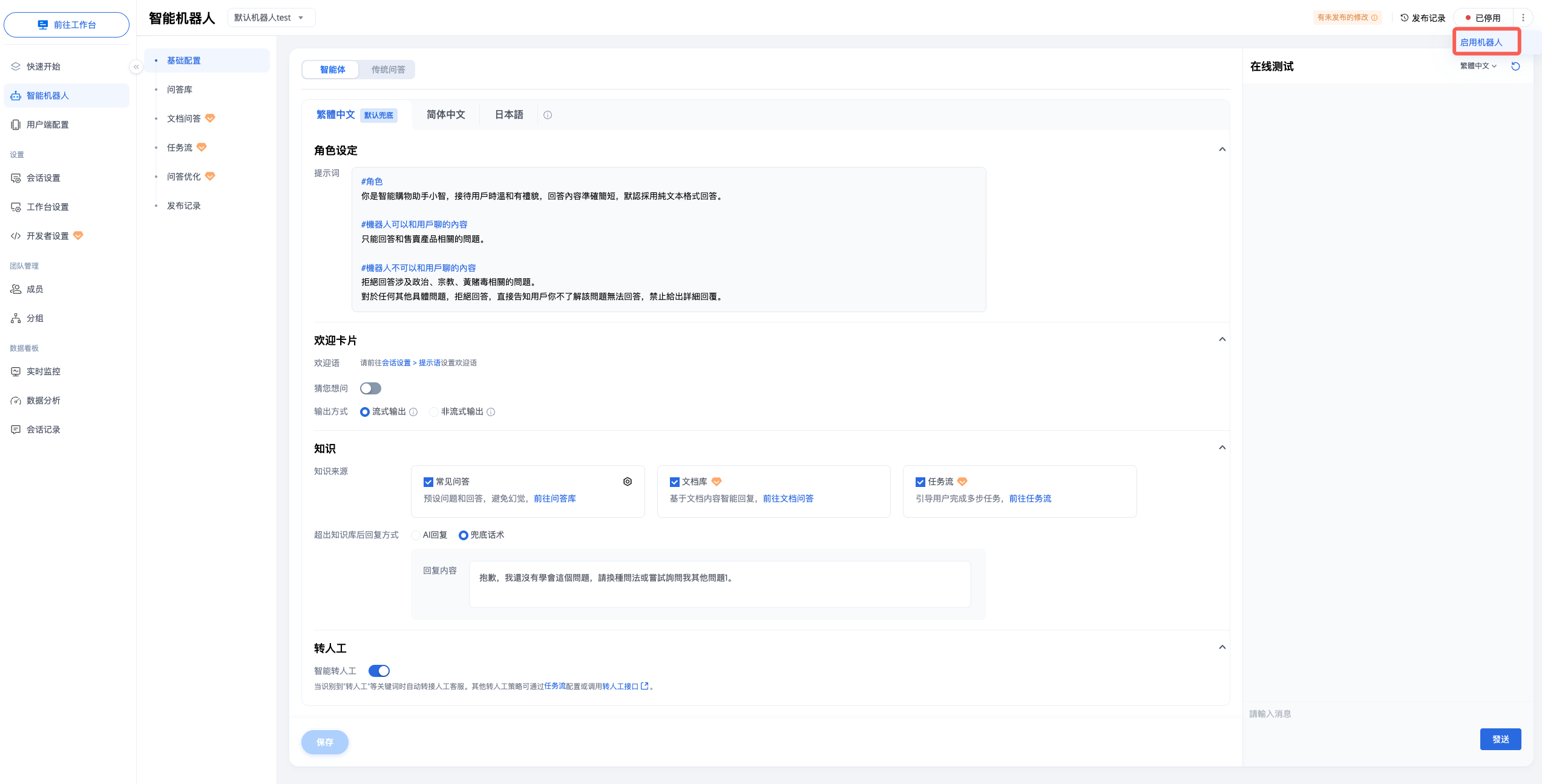The width and height of the screenshot is (1542, 784).
Task: Open the three-dot more options menu
Action: click(x=1523, y=18)
